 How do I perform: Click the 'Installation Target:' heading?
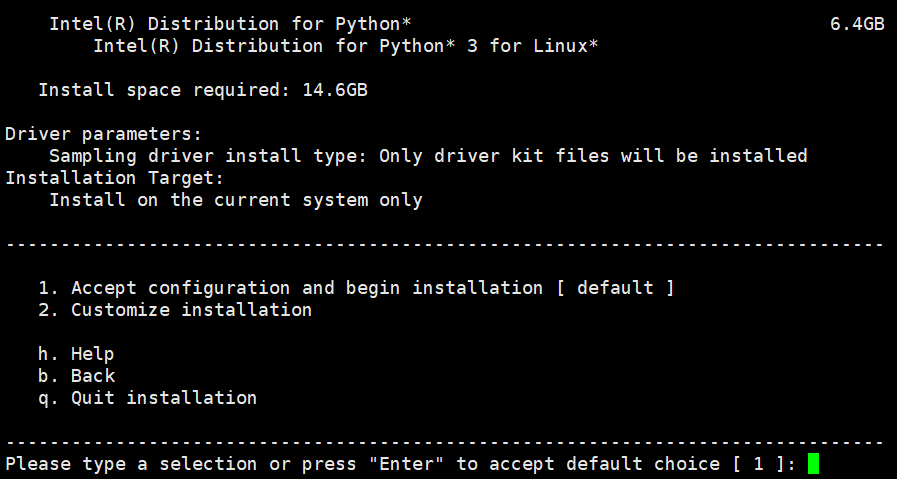tap(114, 178)
